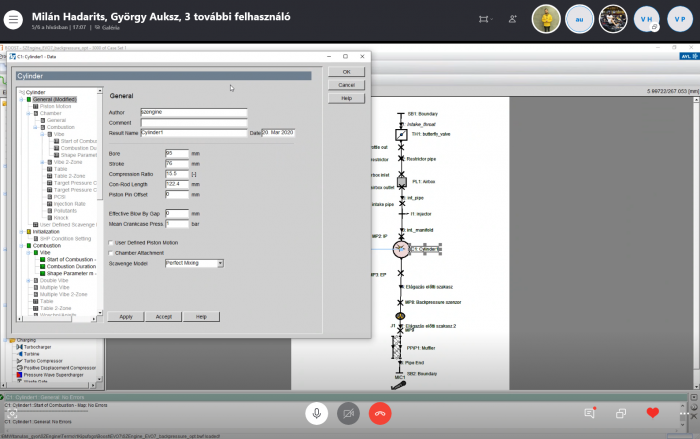
Task: Click the Compression Ratio input field
Action: (176, 173)
